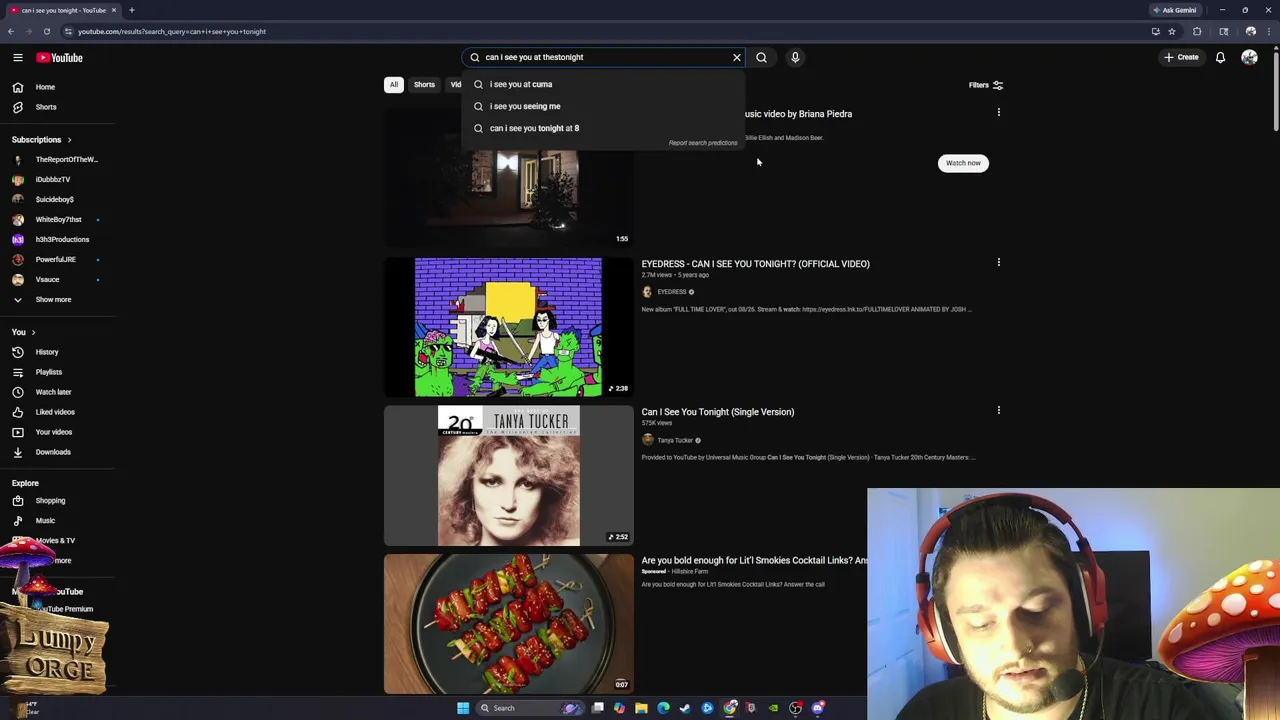Open Discord from the taskbar
This screenshot has height=720, width=1280.
(818, 708)
